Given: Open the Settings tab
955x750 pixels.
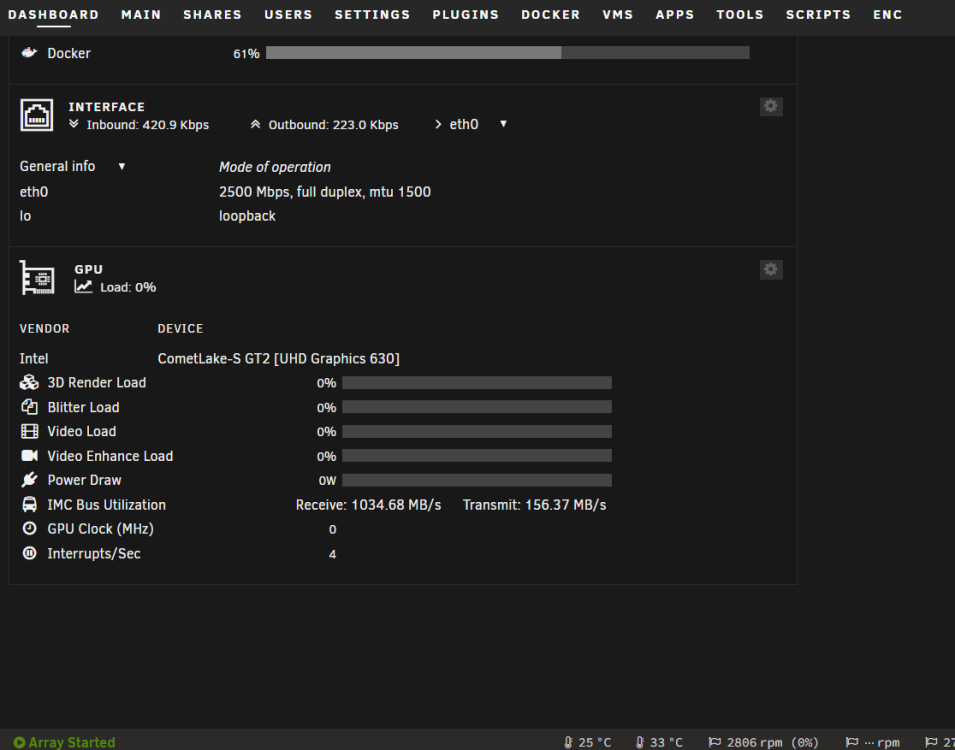Looking at the screenshot, I should click(x=372, y=15).
